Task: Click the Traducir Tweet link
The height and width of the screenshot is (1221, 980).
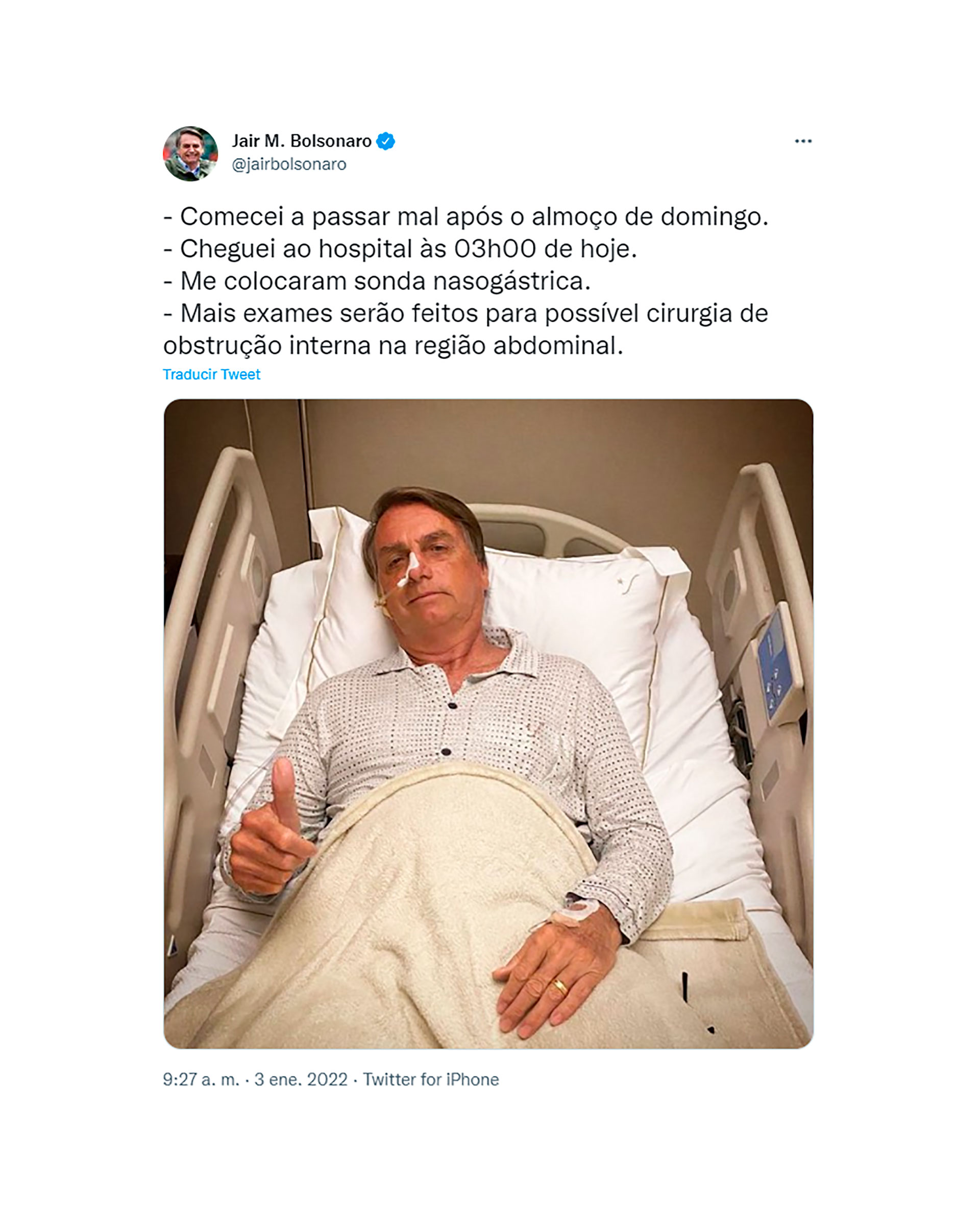Action: [x=211, y=374]
